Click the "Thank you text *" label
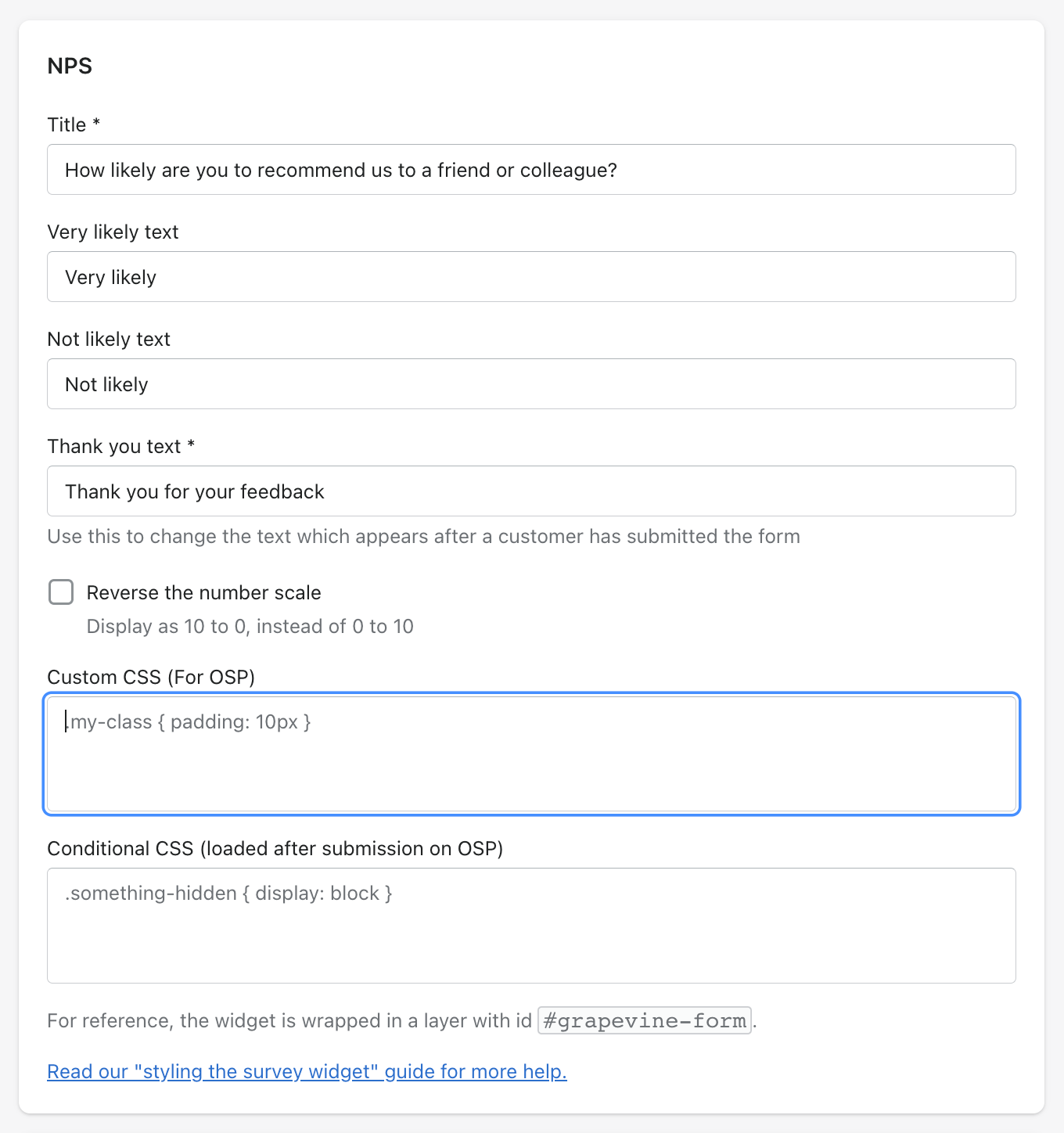Viewport: 1064px width, 1133px height. pyautogui.click(x=121, y=447)
